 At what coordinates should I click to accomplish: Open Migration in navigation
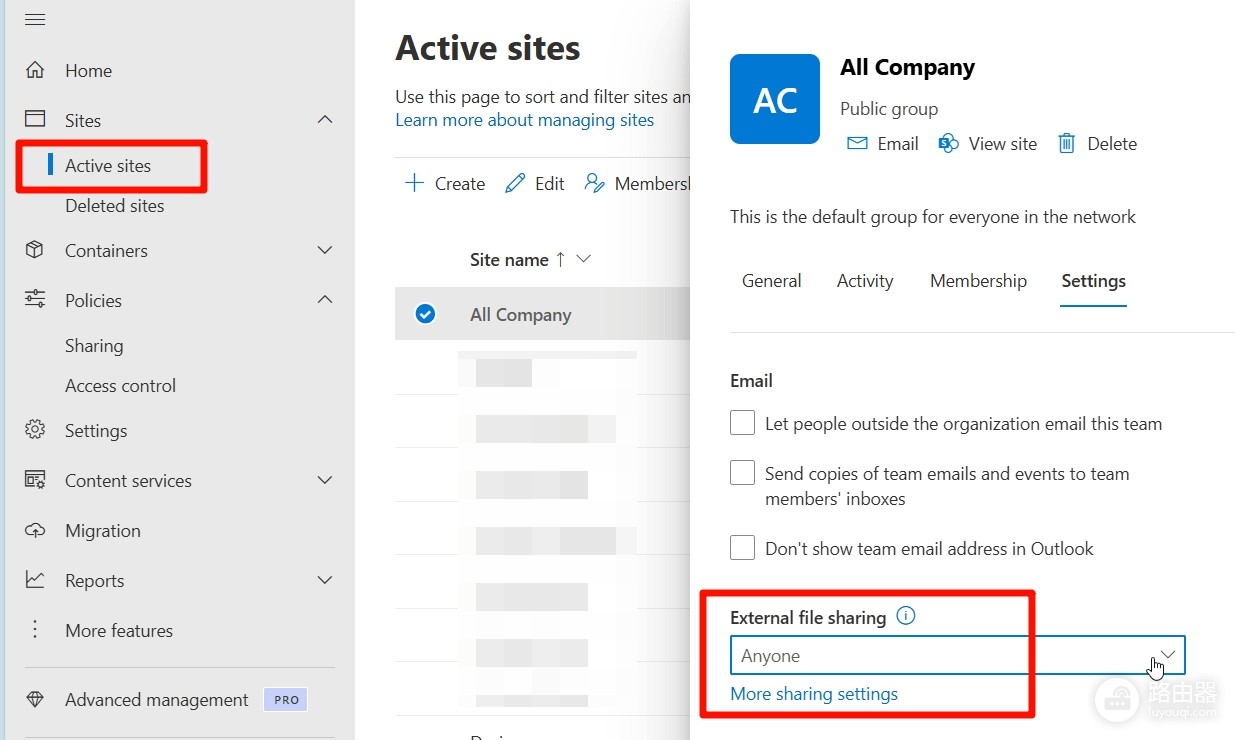click(x=102, y=531)
